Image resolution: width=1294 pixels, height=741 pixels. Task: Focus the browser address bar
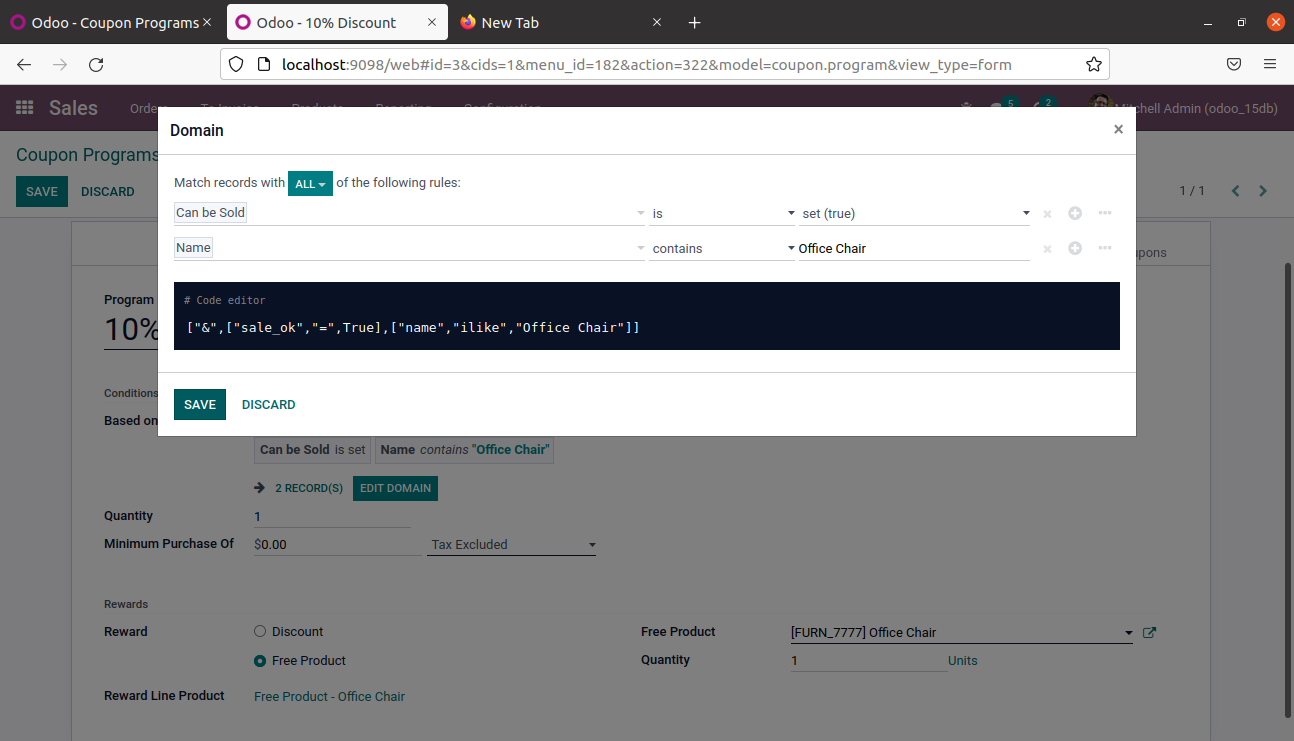[666, 64]
